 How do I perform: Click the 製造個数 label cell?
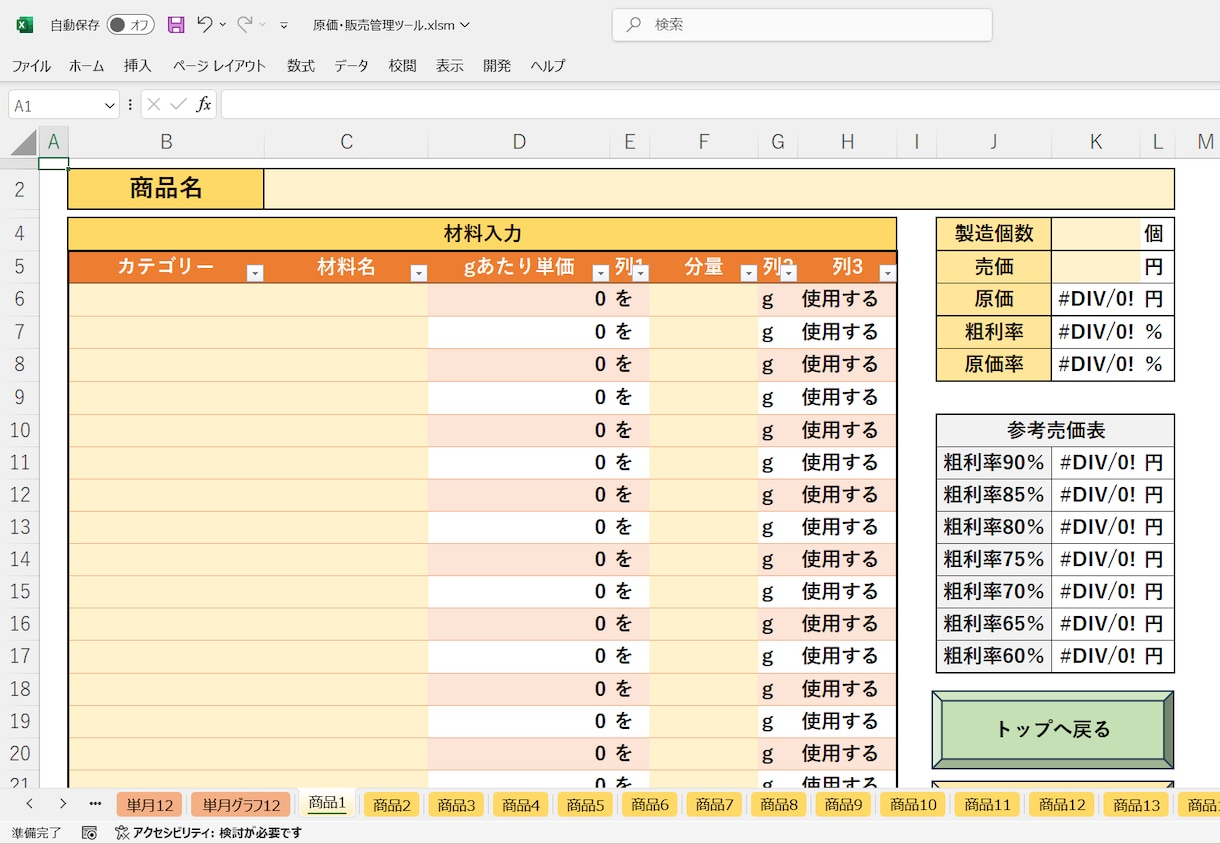point(994,234)
